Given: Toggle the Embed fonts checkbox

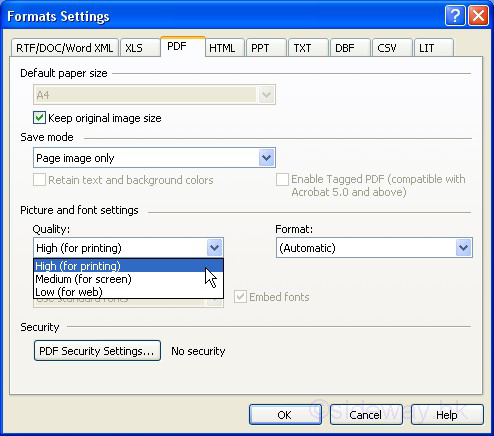Looking at the screenshot, I should click(240, 297).
